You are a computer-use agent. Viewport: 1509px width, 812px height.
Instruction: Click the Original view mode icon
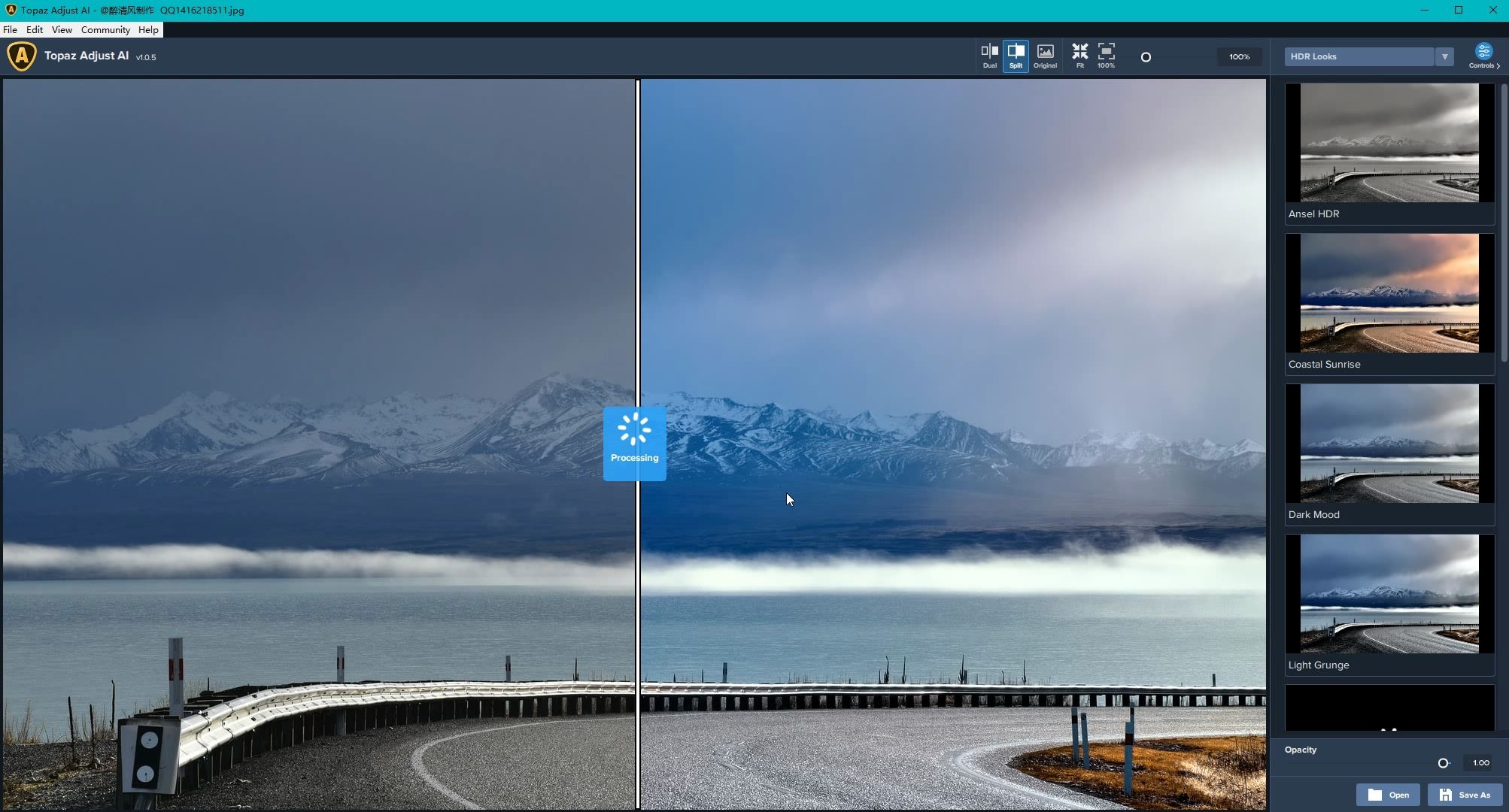[1044, 55]
